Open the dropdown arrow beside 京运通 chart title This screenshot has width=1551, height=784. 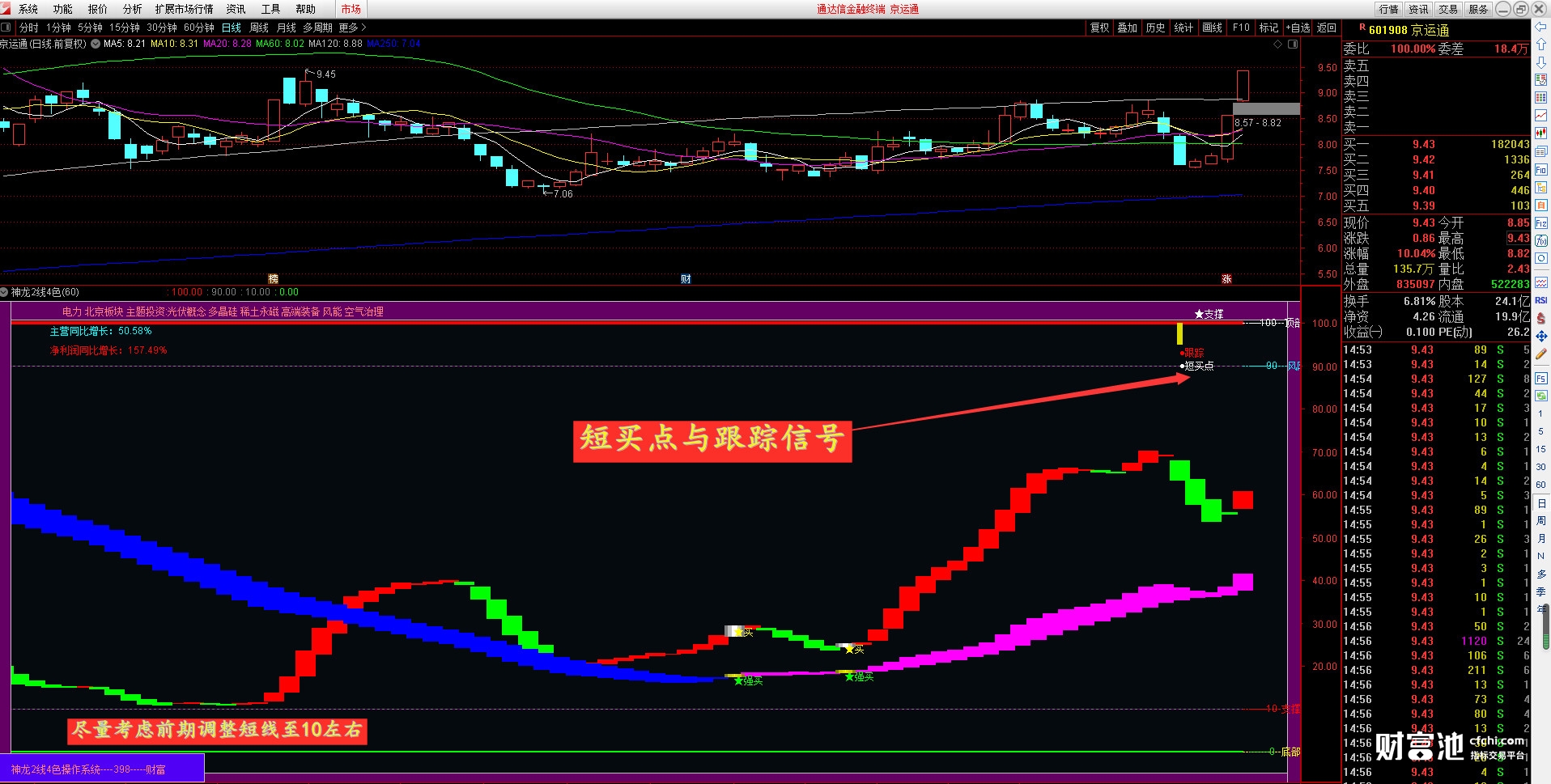coord(96,44)
